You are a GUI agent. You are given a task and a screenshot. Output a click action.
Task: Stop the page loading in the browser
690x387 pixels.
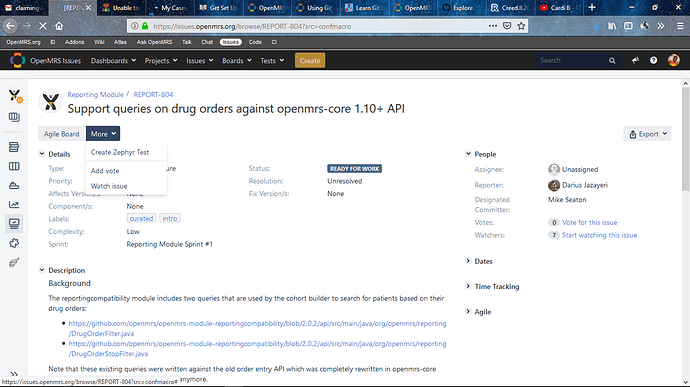tap(43, 26)
